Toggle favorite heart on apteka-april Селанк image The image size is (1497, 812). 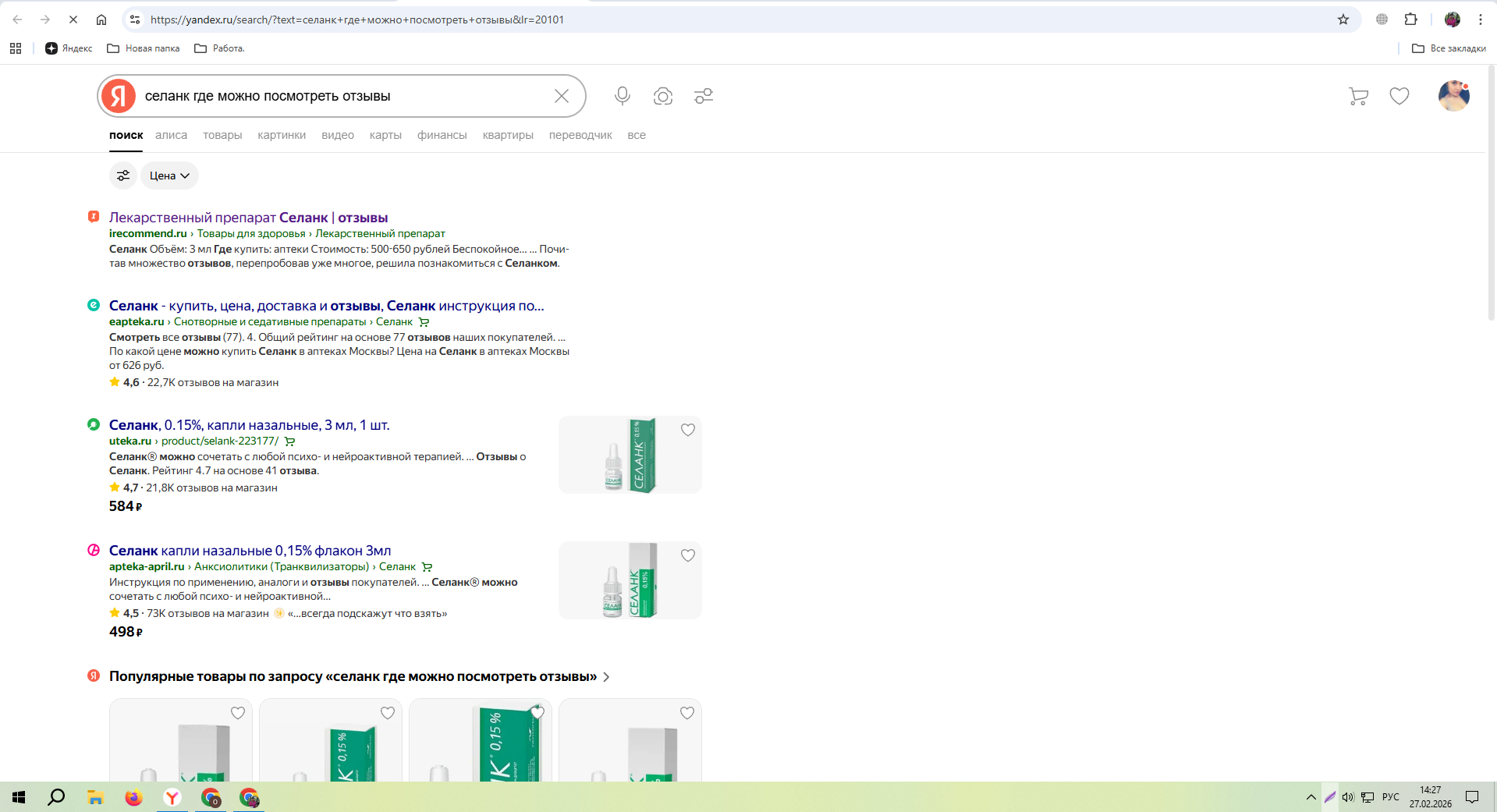pos(687,555)
